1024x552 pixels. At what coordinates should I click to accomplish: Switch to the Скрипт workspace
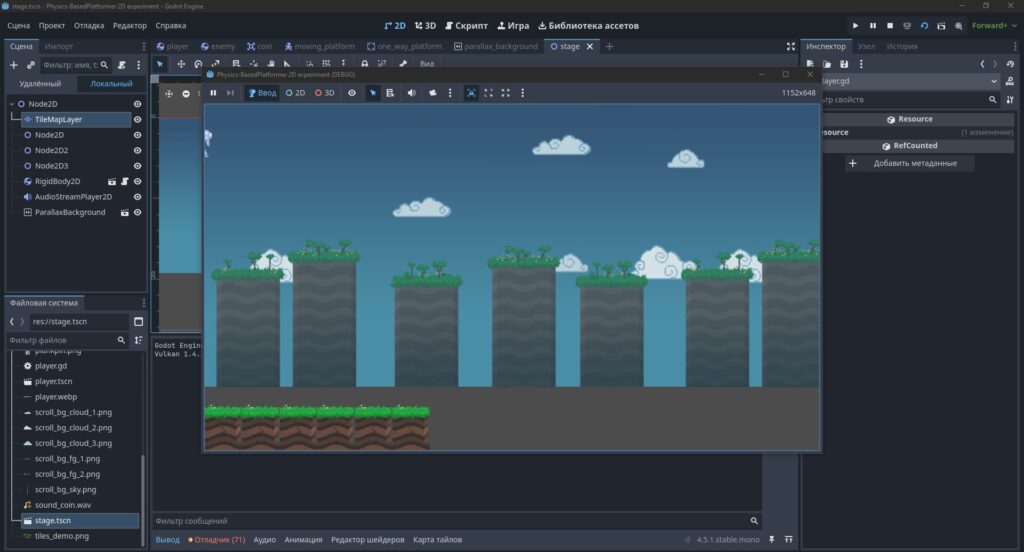pos(466,25)
